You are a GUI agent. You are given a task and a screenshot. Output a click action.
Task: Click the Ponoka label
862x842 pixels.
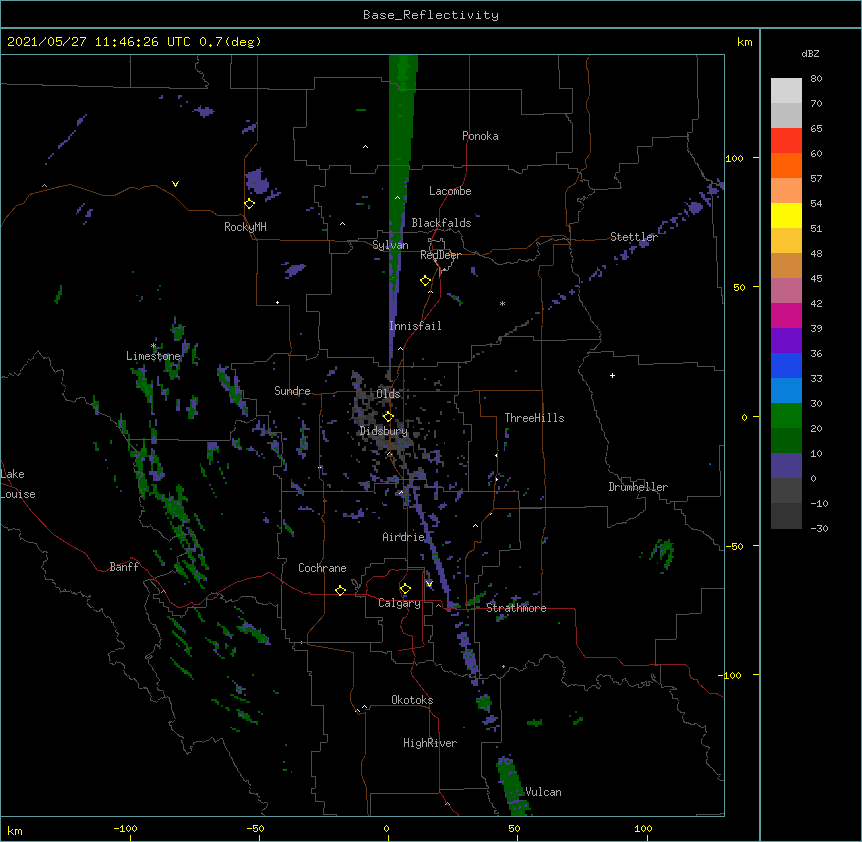480,136
